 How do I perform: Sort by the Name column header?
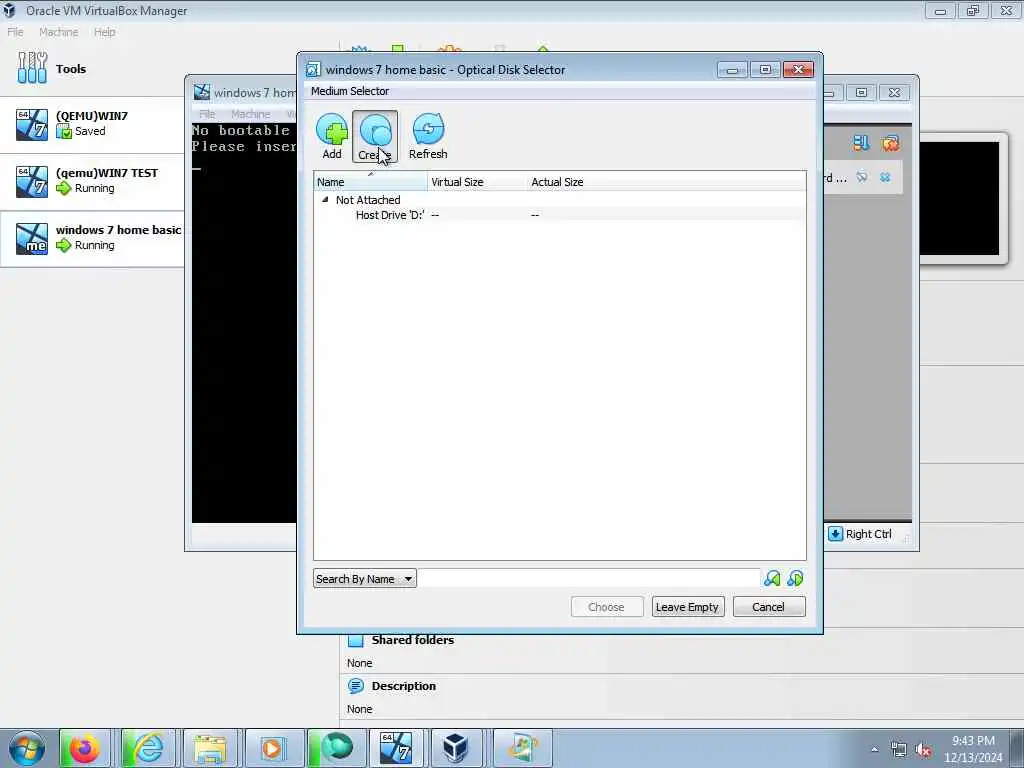(370, 182)
